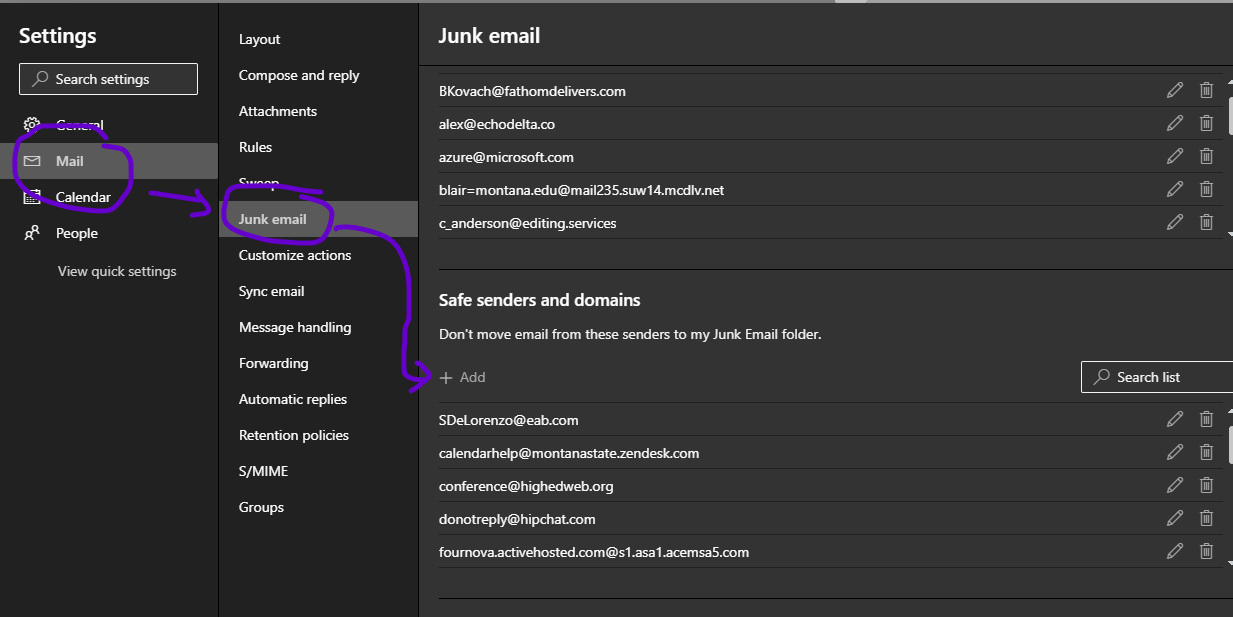The width and height of the screenshot is (1233, 617).
Task: Edit the BKovach@fathomdelivers.com blocked sender
Action: 1175,91
